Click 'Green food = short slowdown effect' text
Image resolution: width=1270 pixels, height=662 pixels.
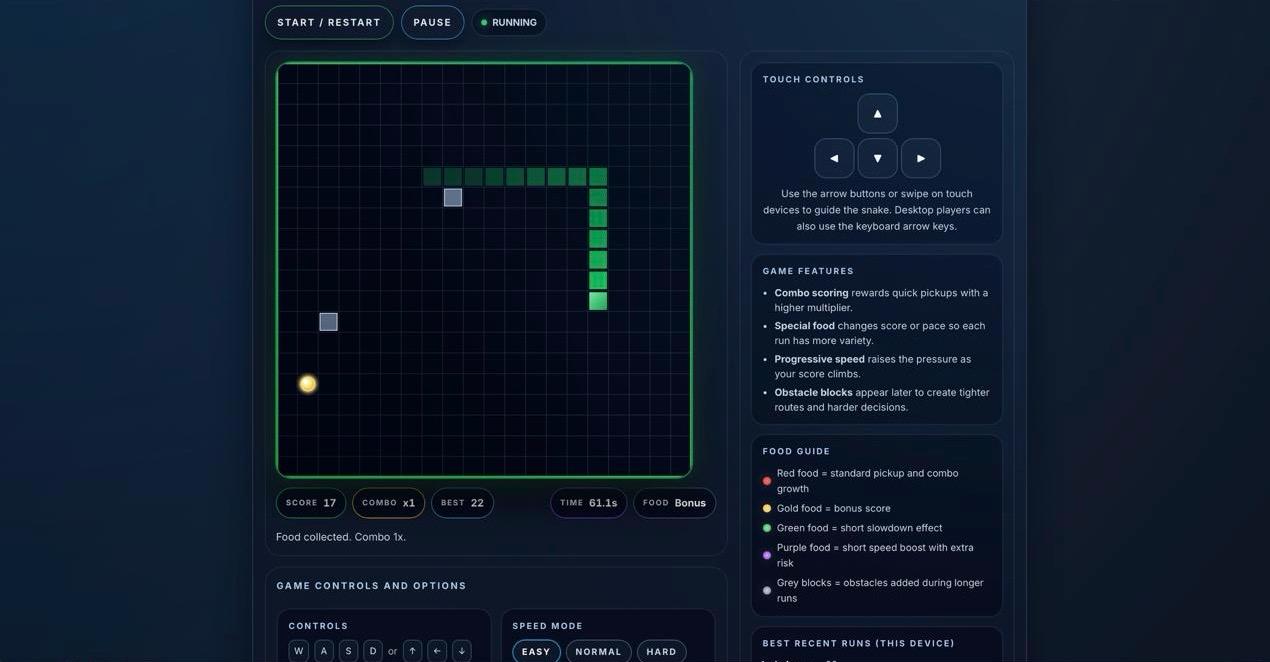click(x=859, y=528)
